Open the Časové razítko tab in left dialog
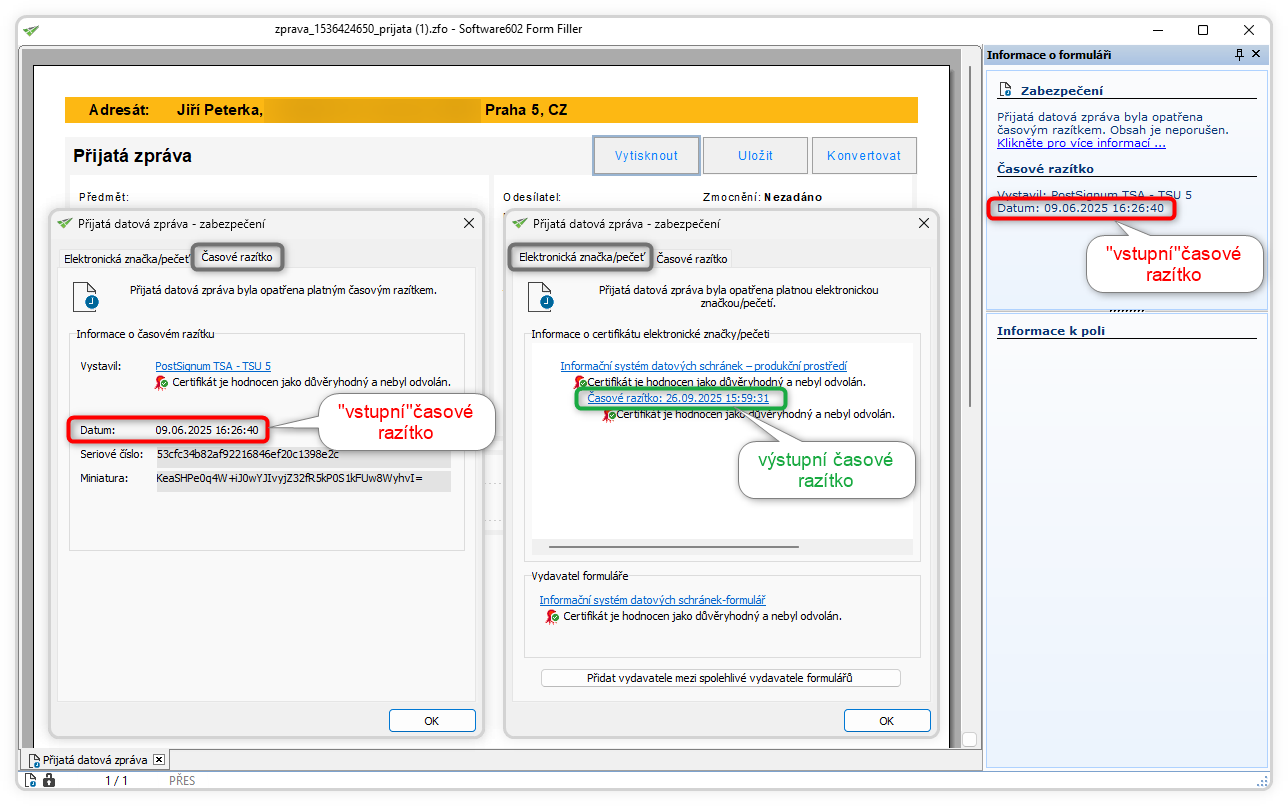Image resolution: width=1288 pixels, height=806 pixels. click(237, 257)
